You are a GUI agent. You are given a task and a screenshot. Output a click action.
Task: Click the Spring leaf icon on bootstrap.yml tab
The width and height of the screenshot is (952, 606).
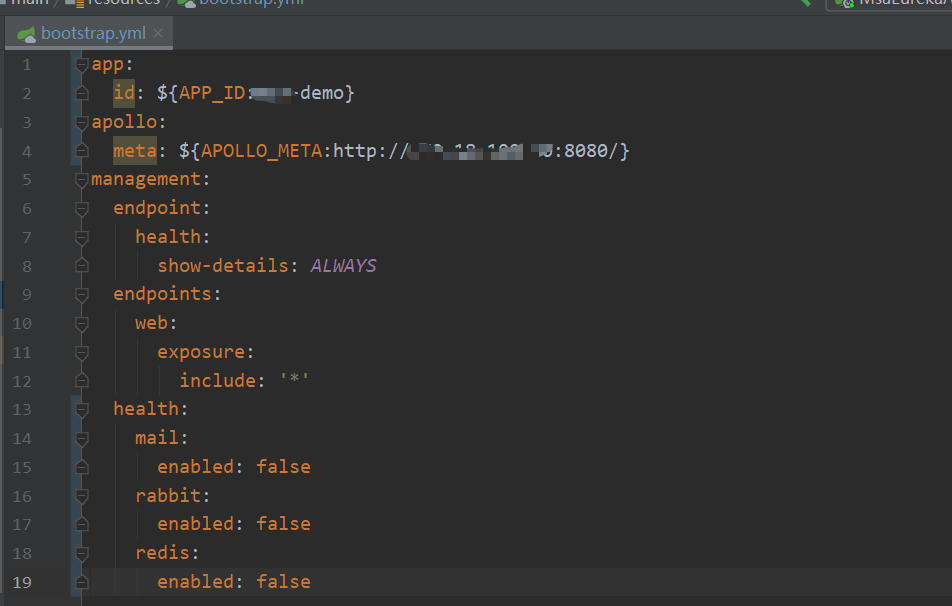click(25, 32)
